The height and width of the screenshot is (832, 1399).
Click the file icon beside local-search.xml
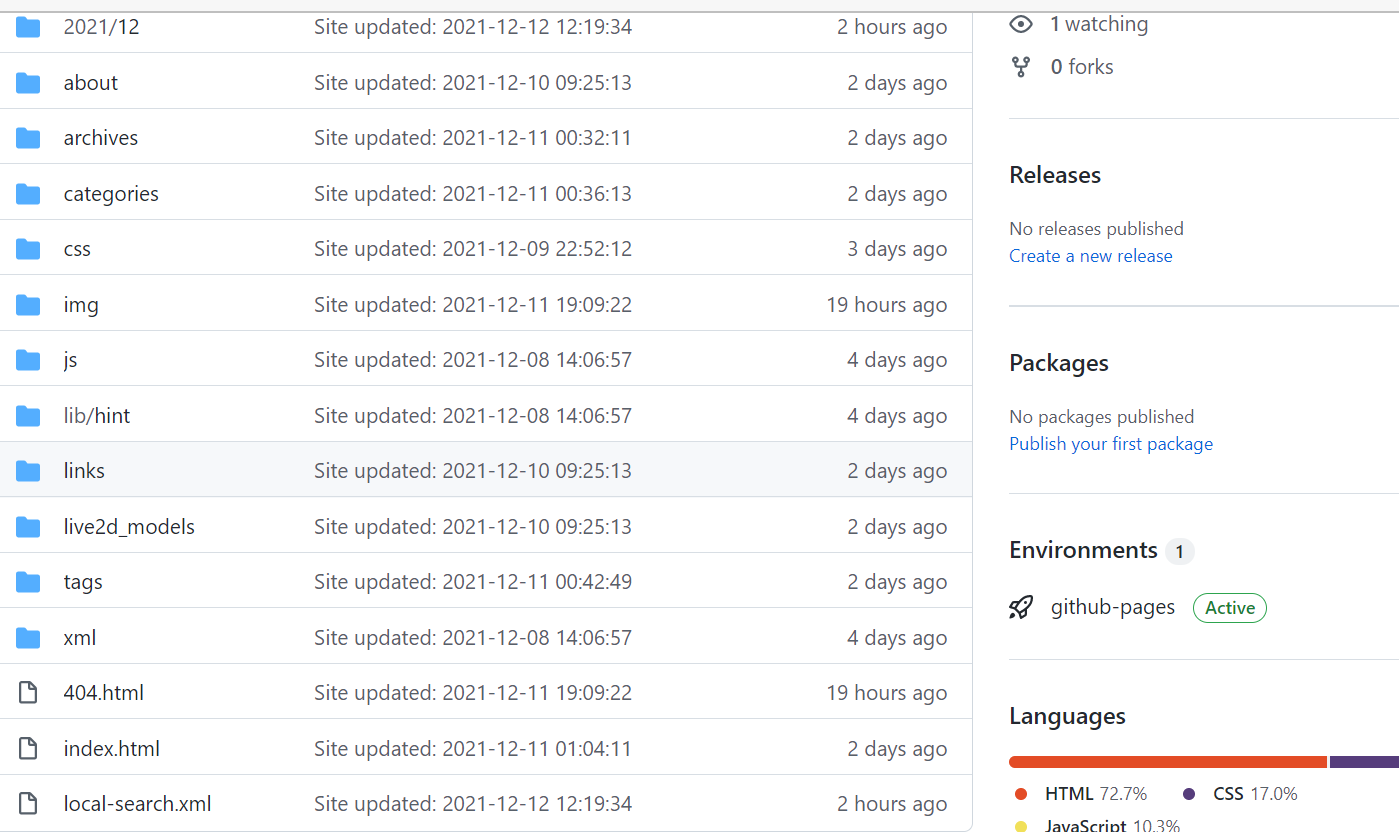coord(28,804)
